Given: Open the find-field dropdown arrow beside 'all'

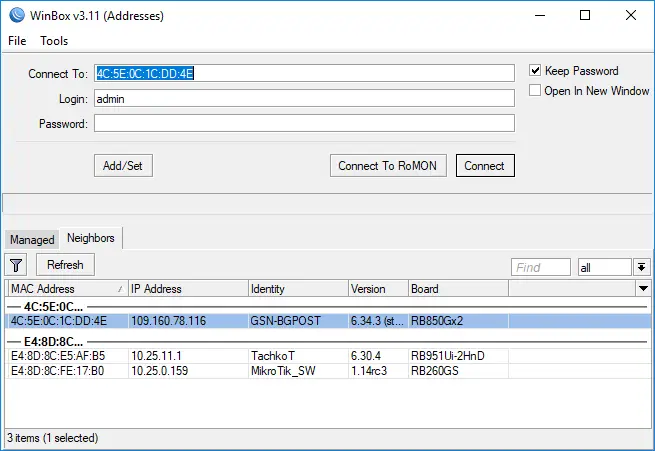Looking at the screenshot, I should tap(642, 267).
